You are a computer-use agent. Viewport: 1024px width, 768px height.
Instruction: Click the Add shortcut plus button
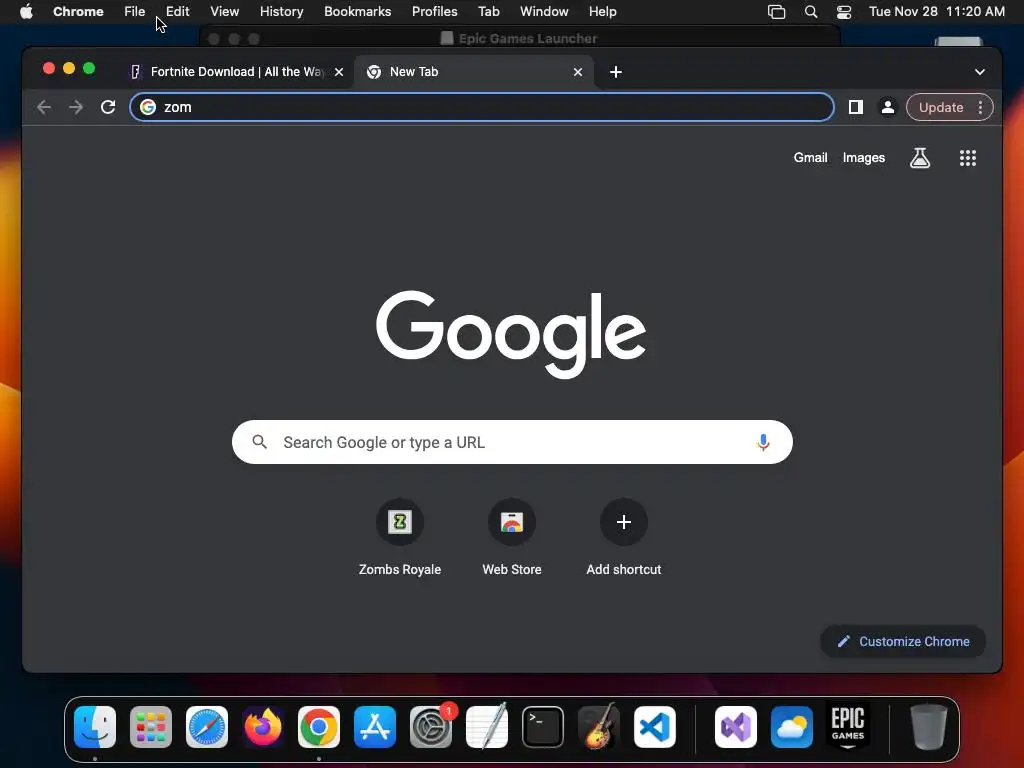(624, 522)
